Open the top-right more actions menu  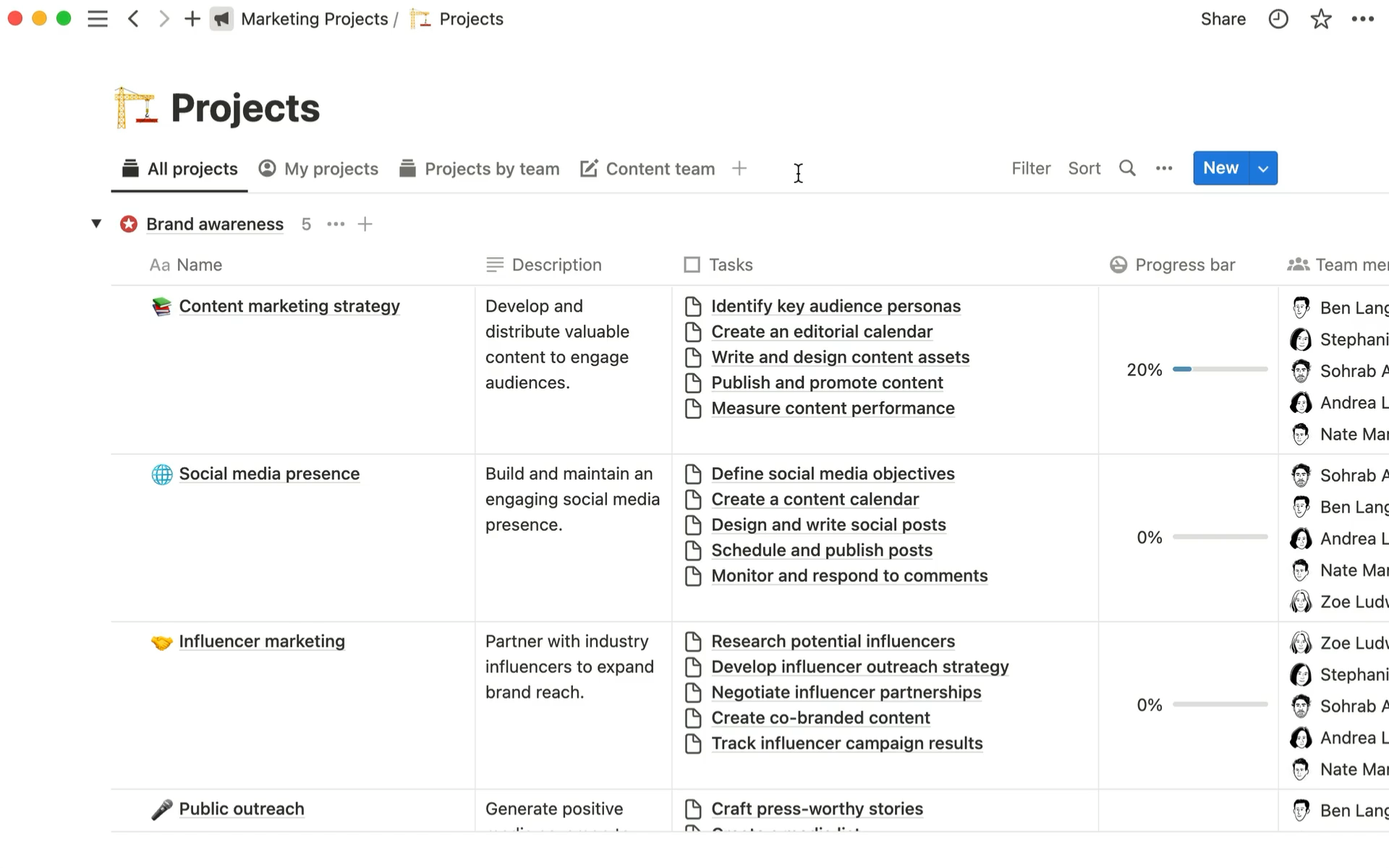[1363, 18]
